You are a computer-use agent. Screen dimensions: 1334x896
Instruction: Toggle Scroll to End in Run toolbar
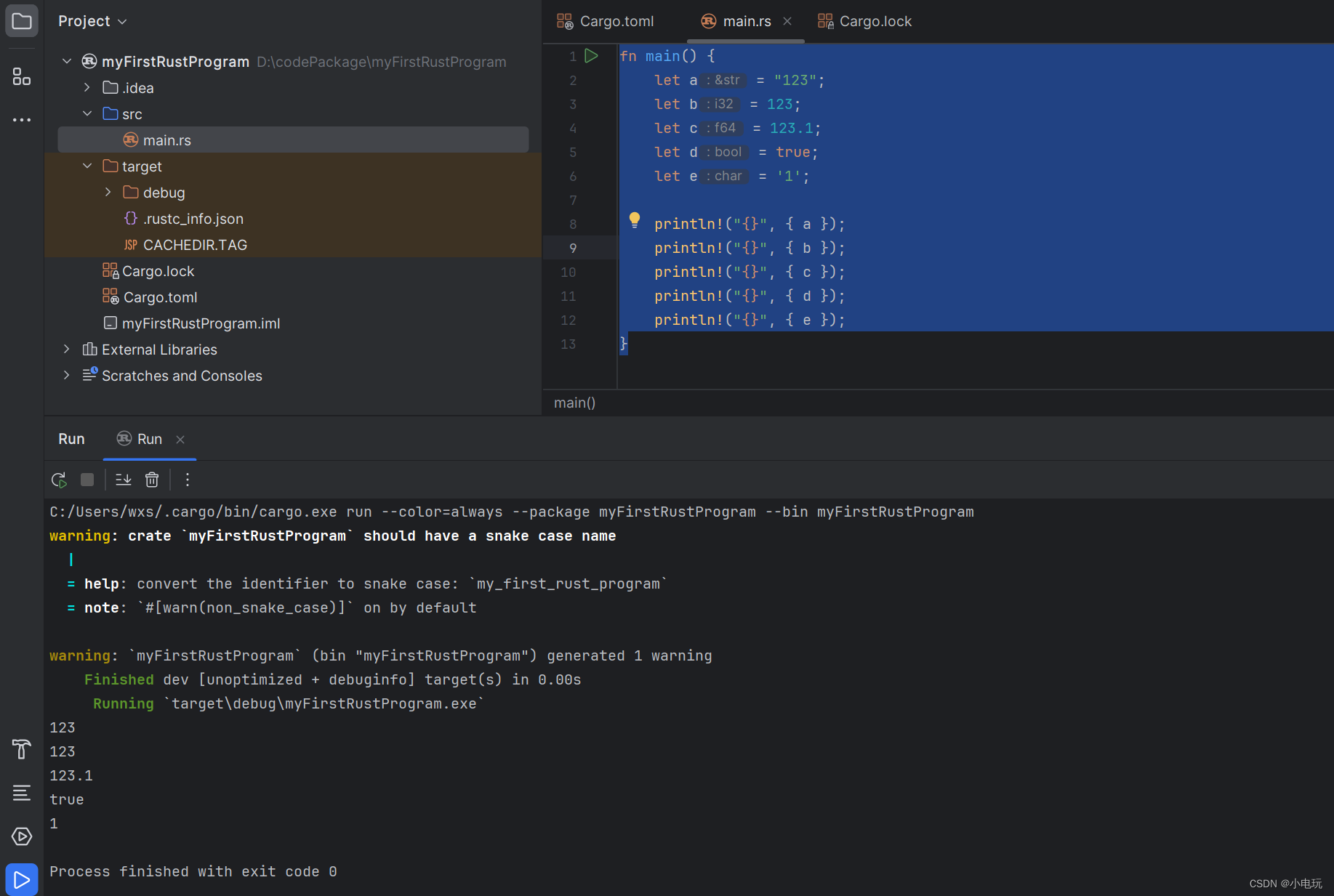coord(124,480)
